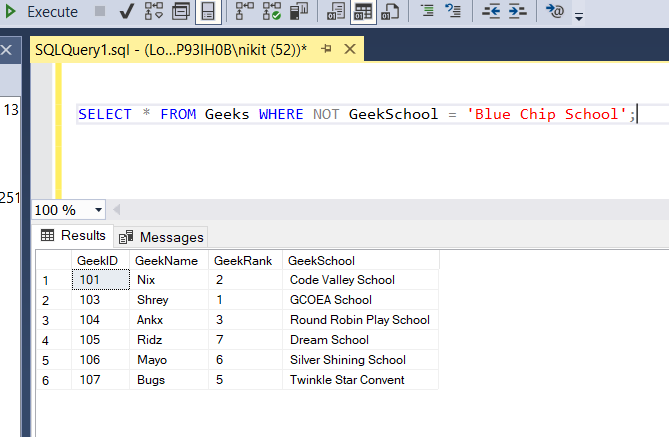Open the toolbar overflow options arrow
The width and height of the screenshot is (669, 437).
point(579,17)
